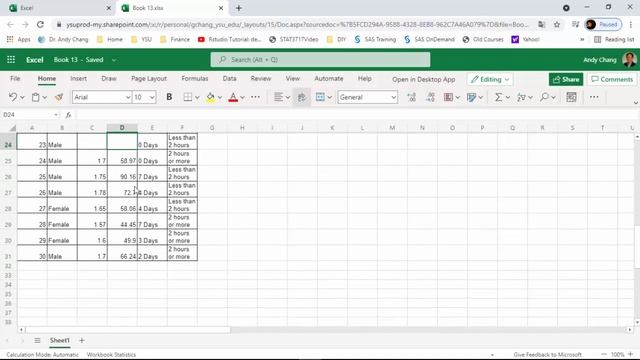Click the Share button
The height and width of the screenshot is (360, 640).
point(566,80)
